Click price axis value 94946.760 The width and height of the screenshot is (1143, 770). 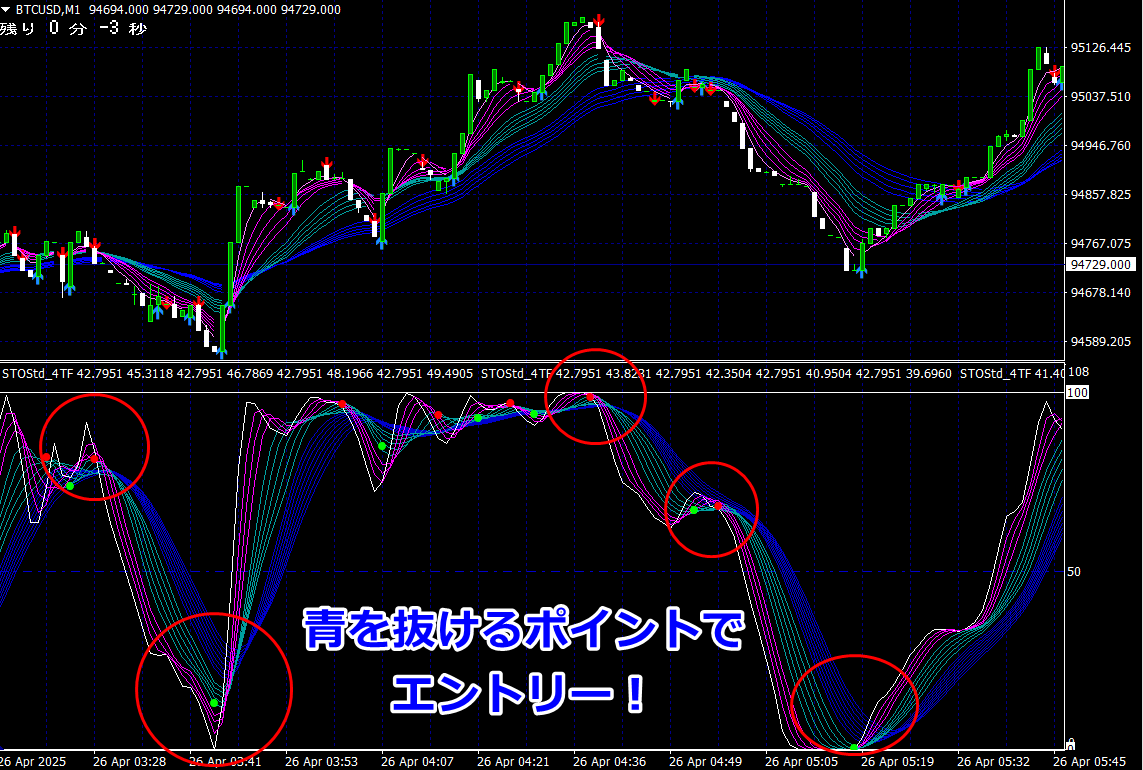tap(1101, 145)
